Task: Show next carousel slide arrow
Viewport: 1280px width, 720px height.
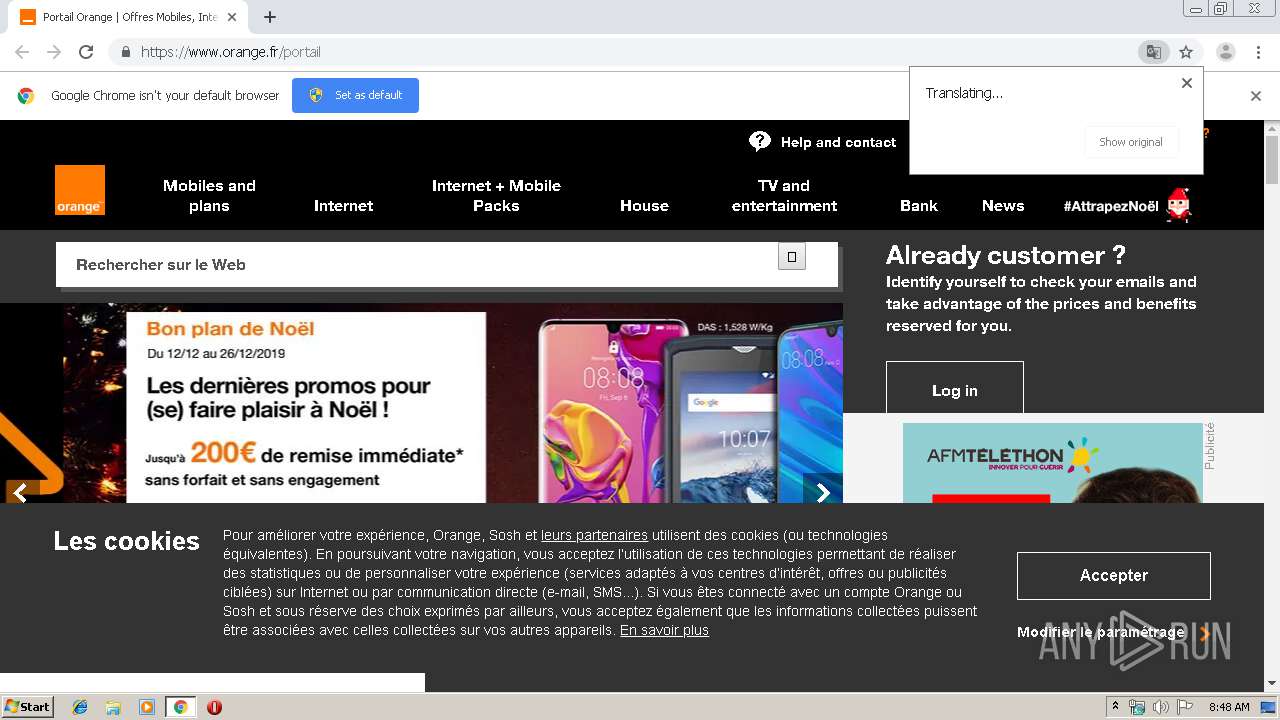Action: pyautogui.click(x=823, y=492)
